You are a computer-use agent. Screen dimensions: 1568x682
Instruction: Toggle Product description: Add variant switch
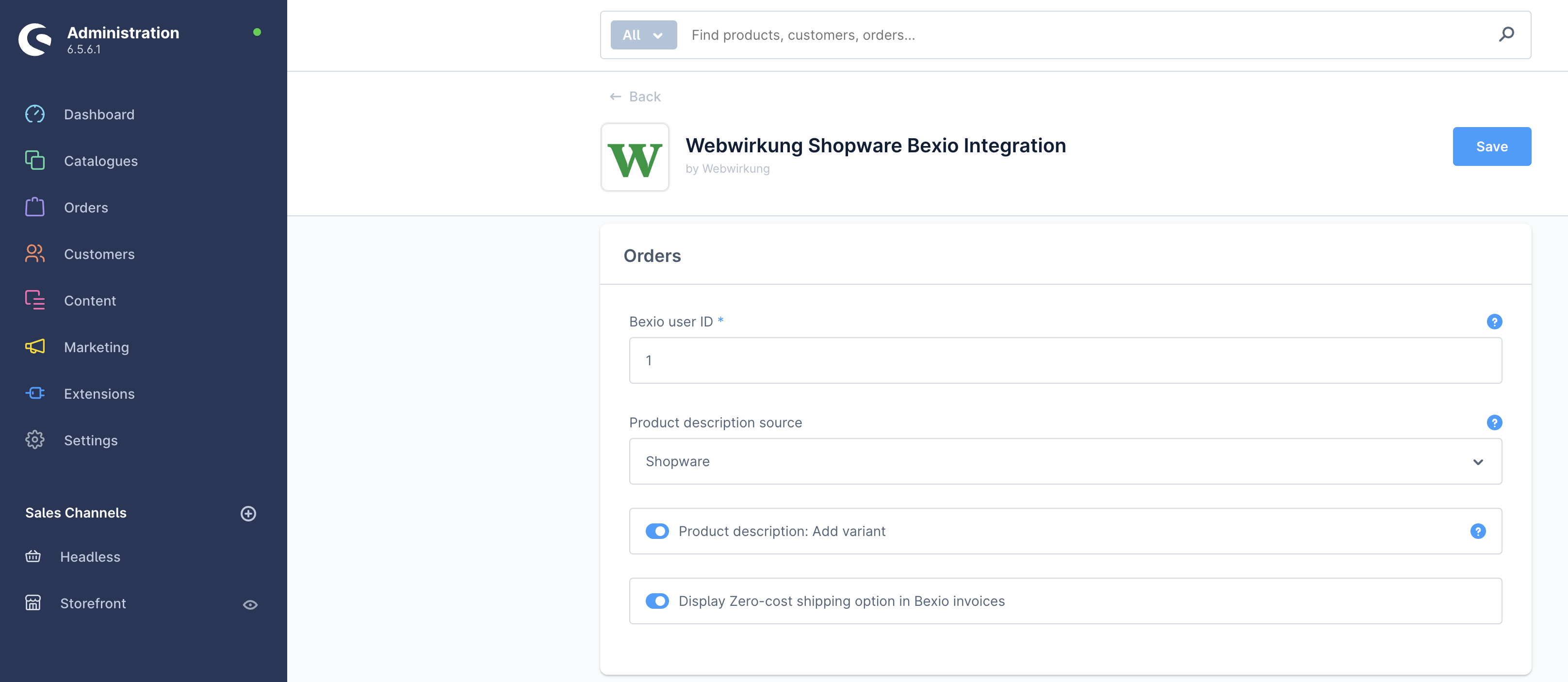(657, 531)
